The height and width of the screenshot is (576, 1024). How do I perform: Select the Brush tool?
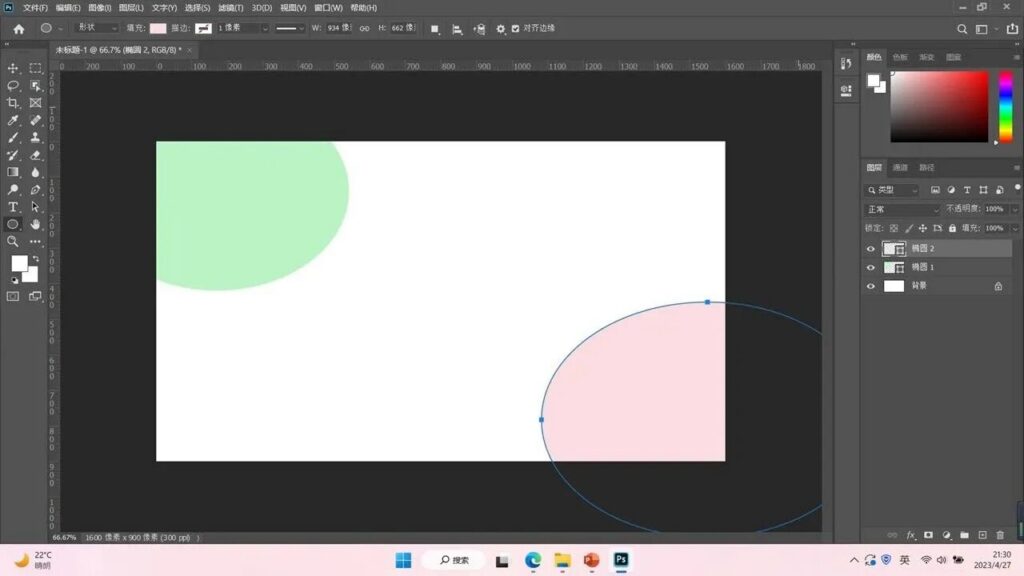13,138
